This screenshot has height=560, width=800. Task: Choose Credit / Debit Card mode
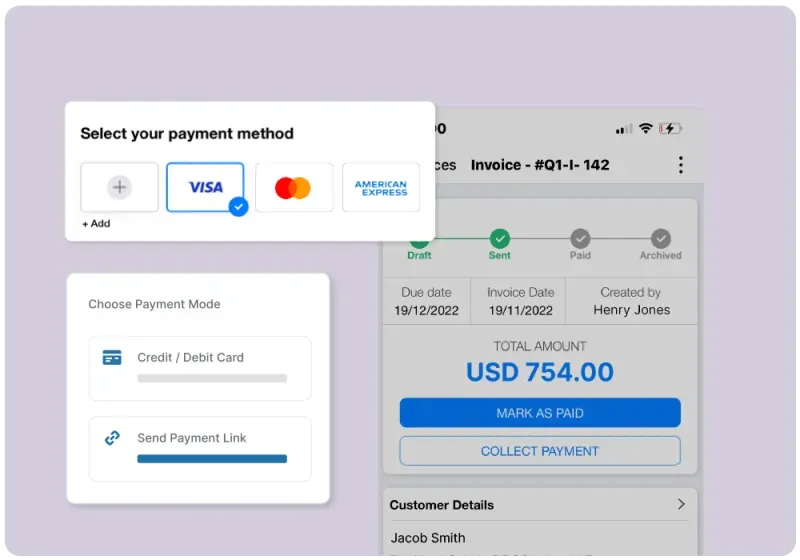tap(200, 368)
